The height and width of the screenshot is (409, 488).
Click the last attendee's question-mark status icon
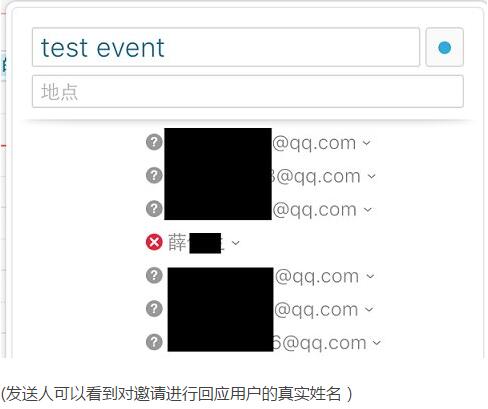(x=154, y=342)
